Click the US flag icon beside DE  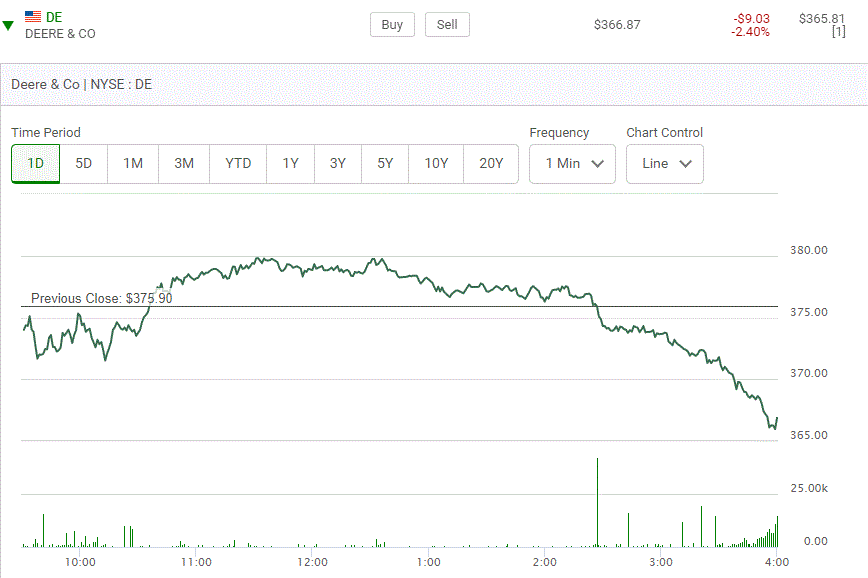click(33, 17)
